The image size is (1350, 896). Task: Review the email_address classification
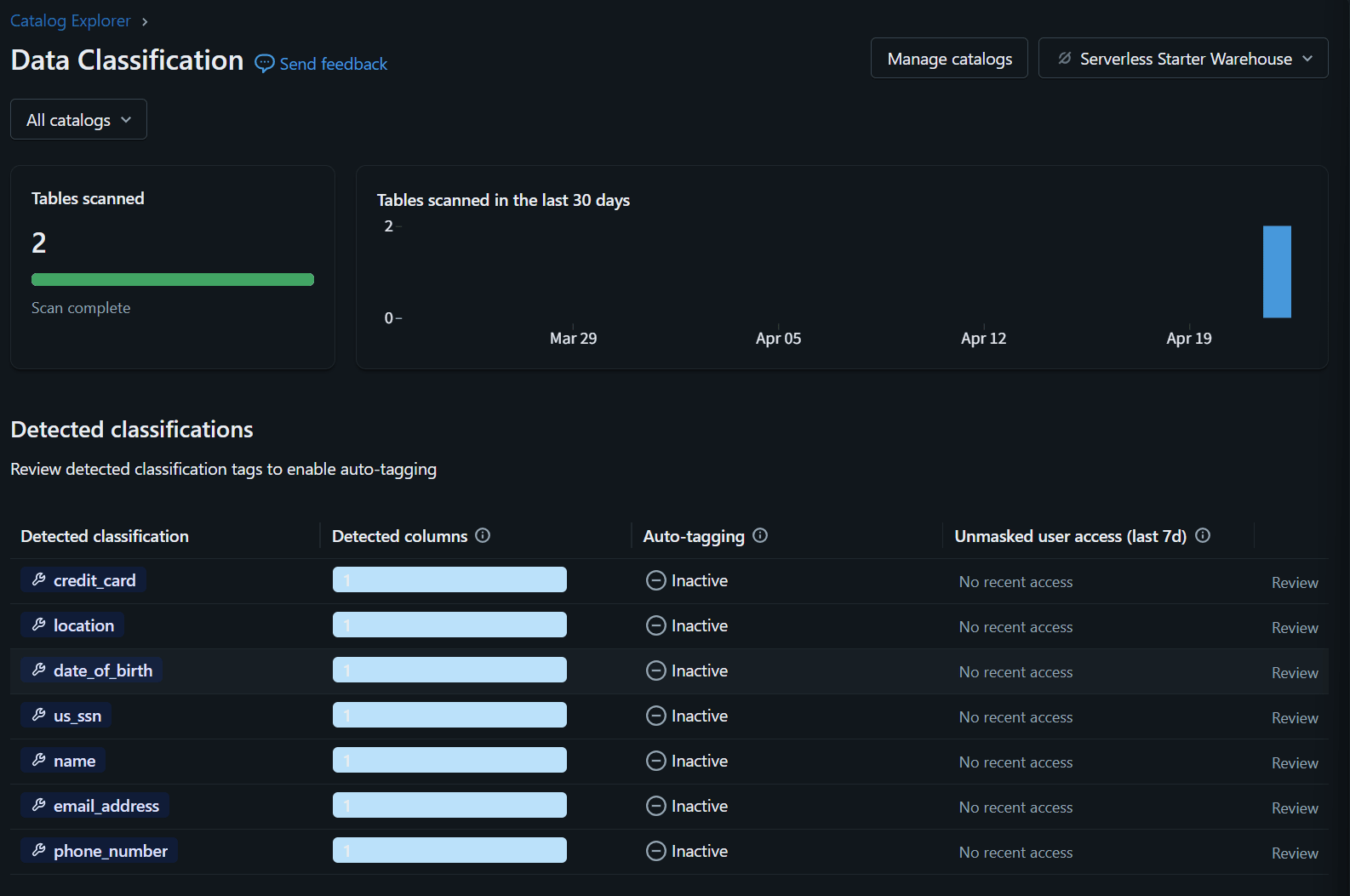1294,808
